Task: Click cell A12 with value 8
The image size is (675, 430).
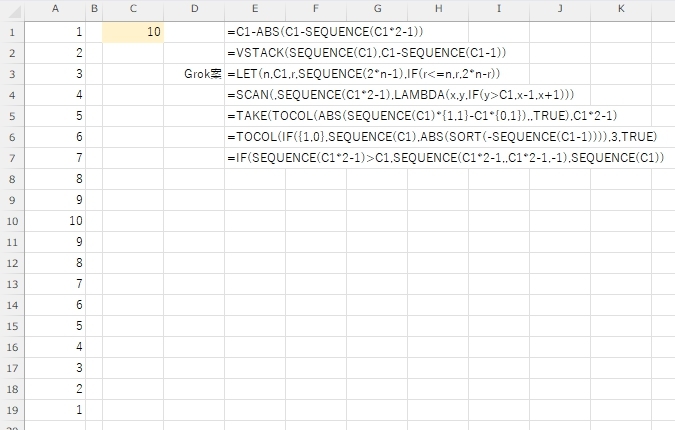Action: [x=55, y=263]
